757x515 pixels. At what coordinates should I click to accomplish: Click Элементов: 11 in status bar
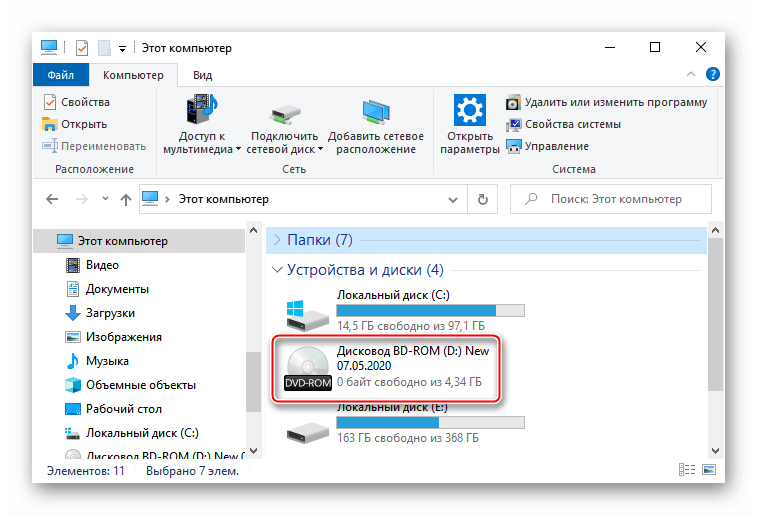[86, 471]
